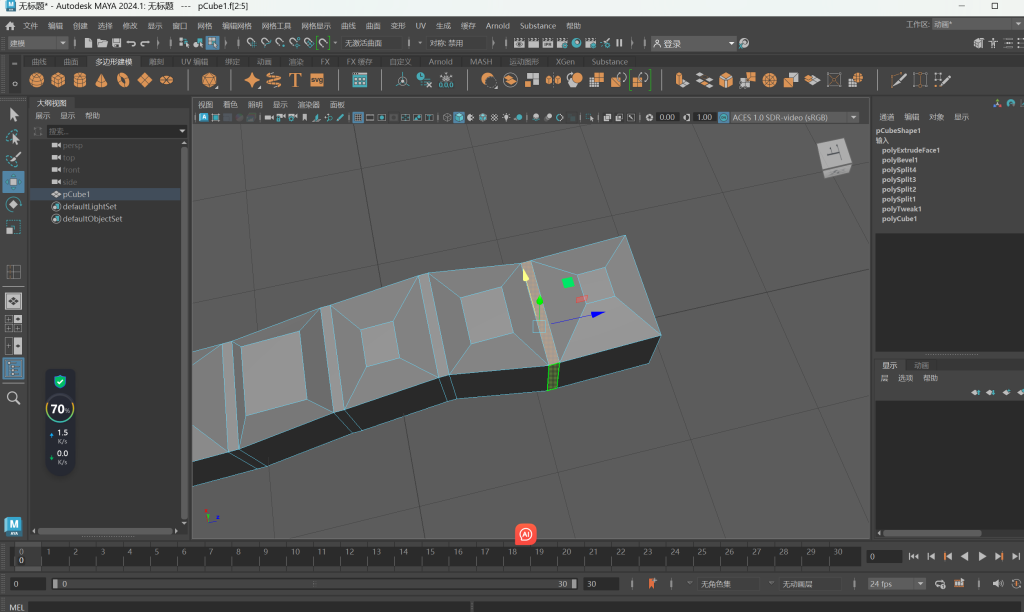Screen dimensions: 1024x612
Task: Open the symmetry setting dropdown
Action: click(457, 43)
